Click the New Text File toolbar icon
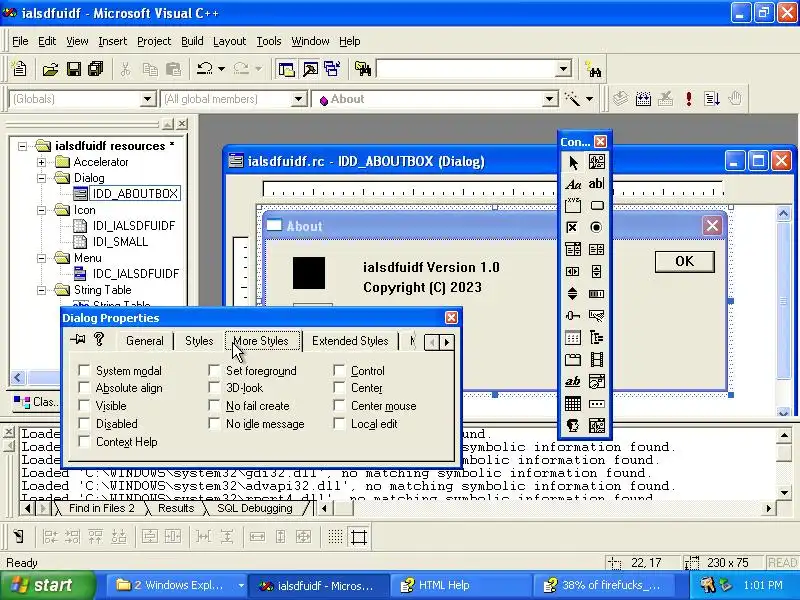Image resolution: width=800 pixels, height=600 pixels. tap(19, 69)
